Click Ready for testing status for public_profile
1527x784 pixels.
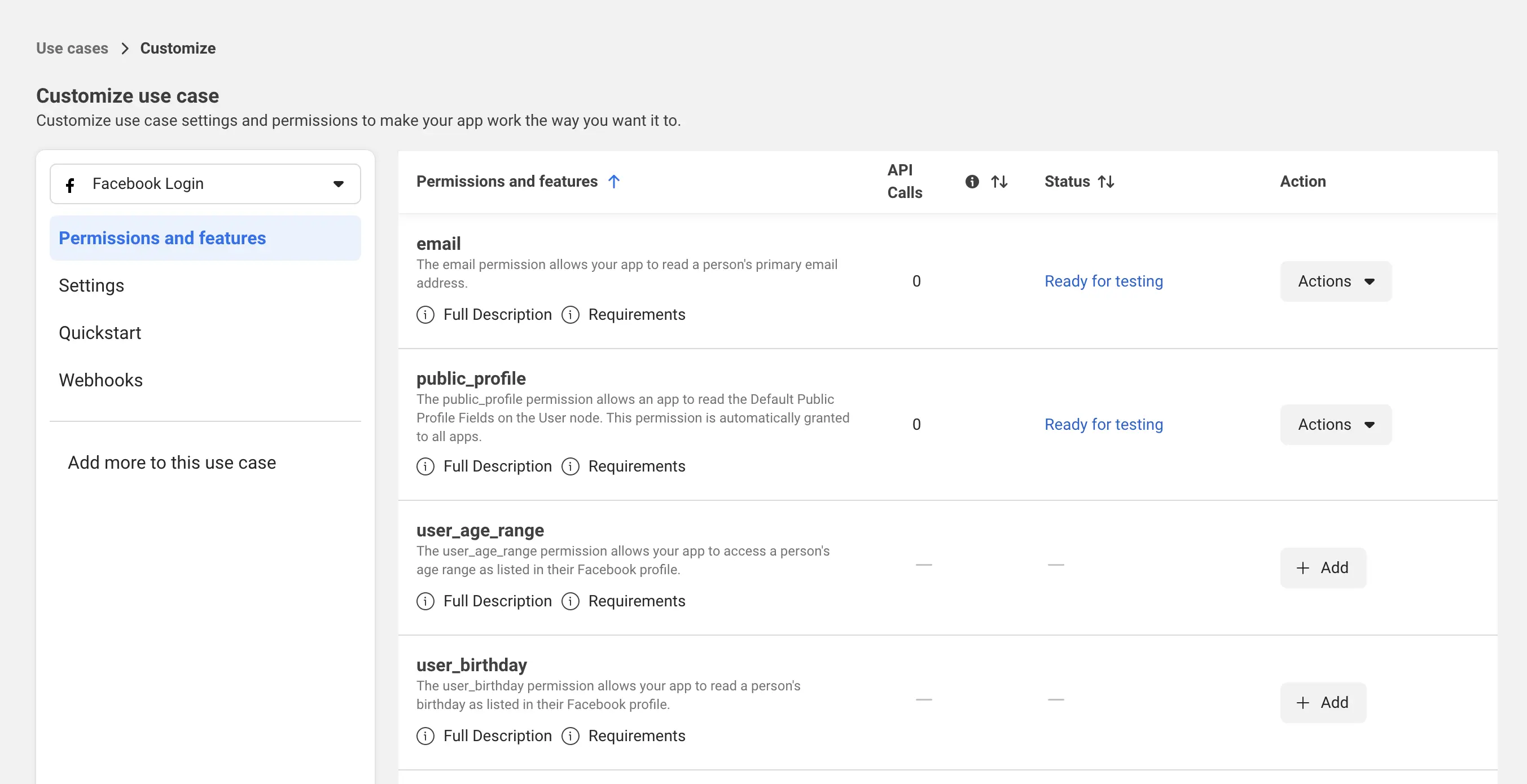1104,425
